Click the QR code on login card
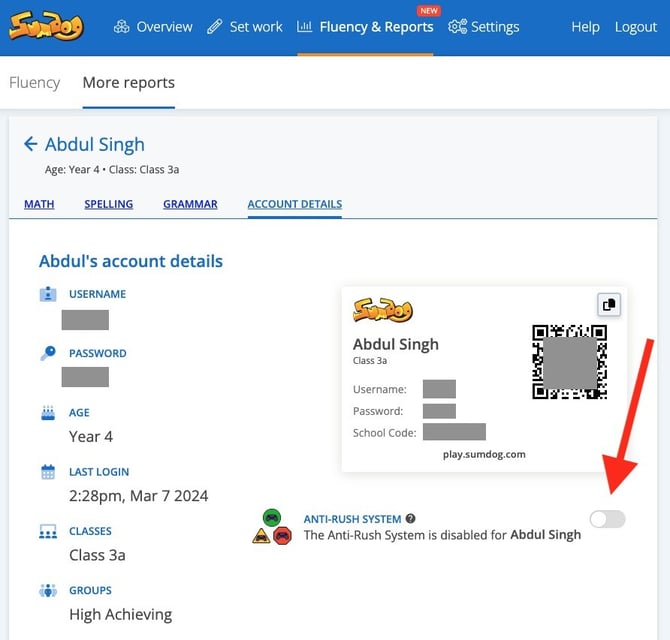 click(x=569, y=362)
